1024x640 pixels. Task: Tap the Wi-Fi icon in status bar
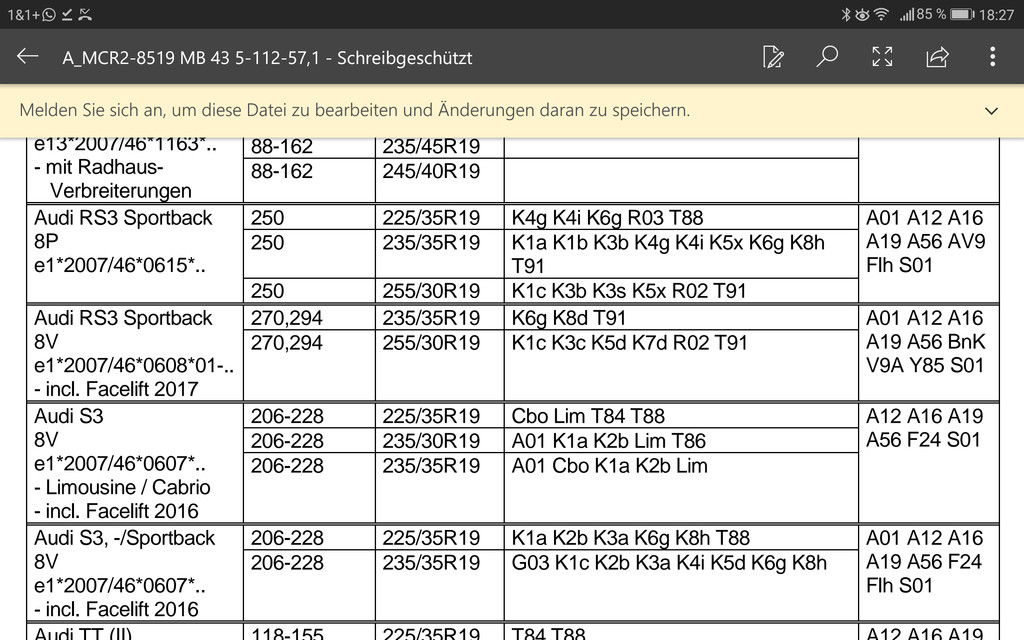[x=881, y=14]
